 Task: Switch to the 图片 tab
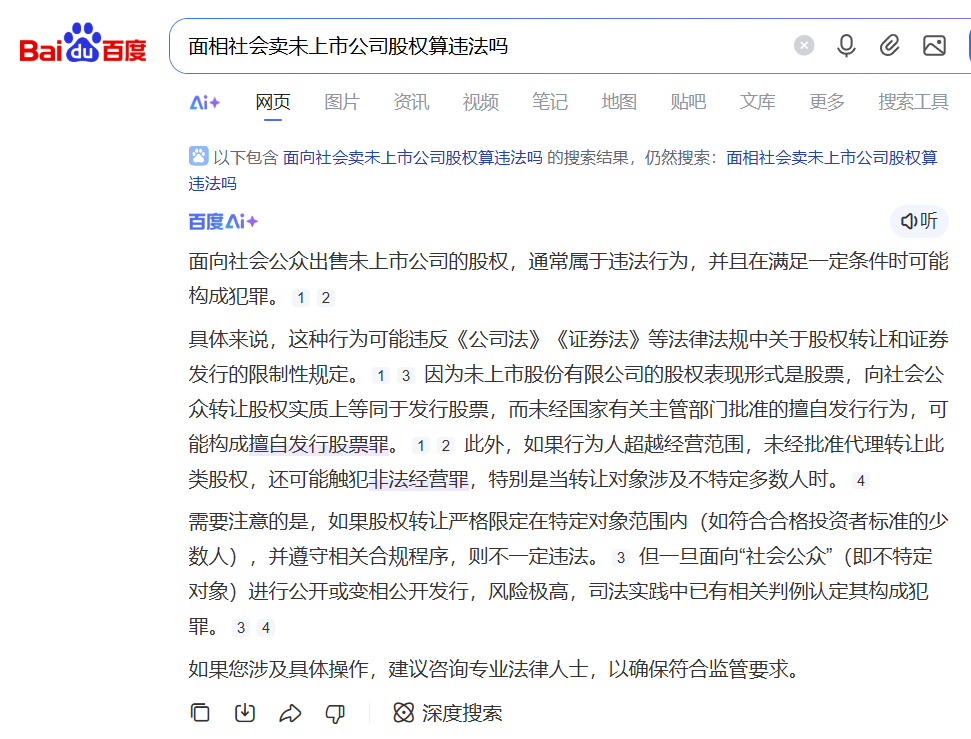(x=342, y=102)
